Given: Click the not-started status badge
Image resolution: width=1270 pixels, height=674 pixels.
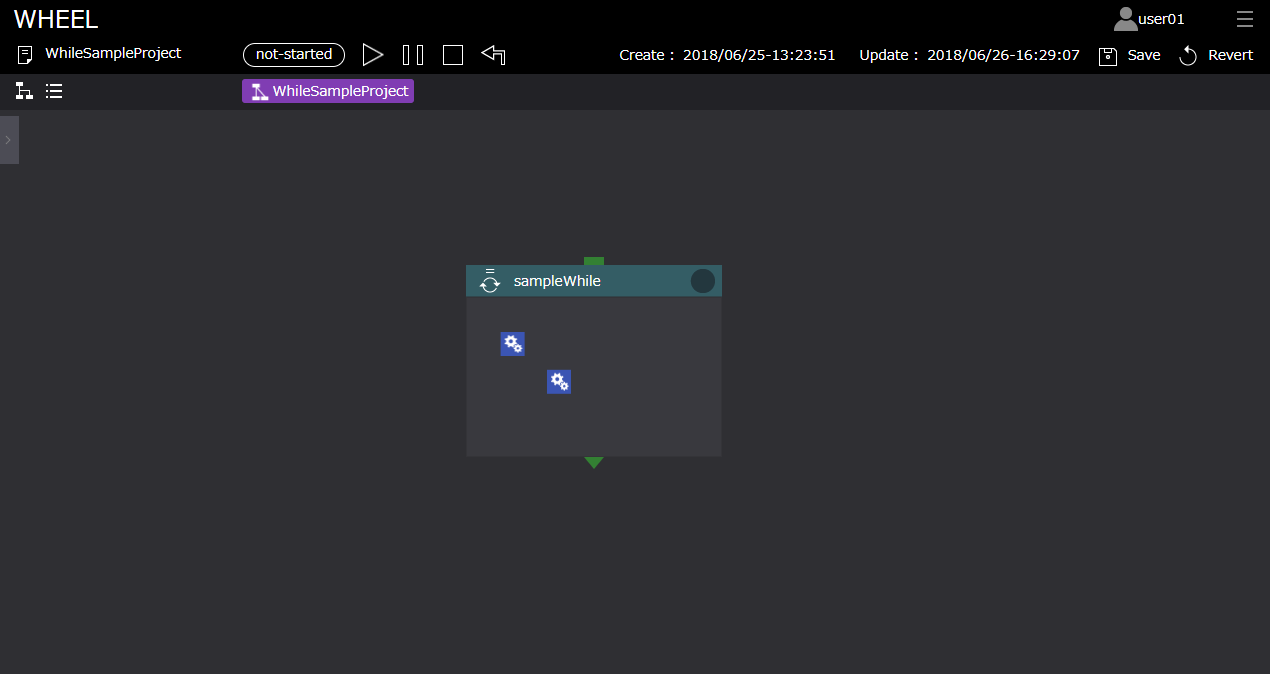Looking at the screenshot, I should (294, 55).
